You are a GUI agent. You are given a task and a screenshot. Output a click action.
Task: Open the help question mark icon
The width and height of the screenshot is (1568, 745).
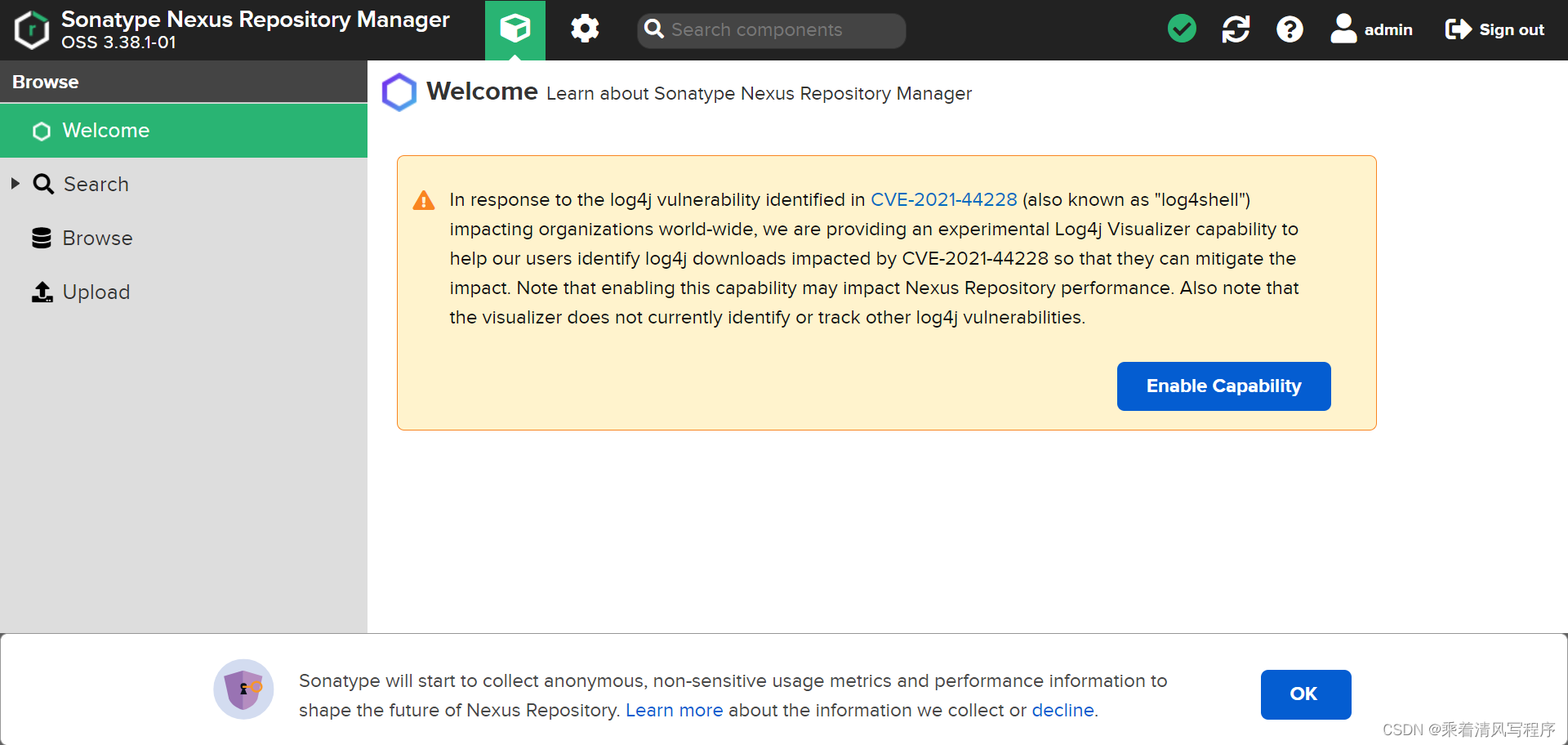coord(1290,29)
